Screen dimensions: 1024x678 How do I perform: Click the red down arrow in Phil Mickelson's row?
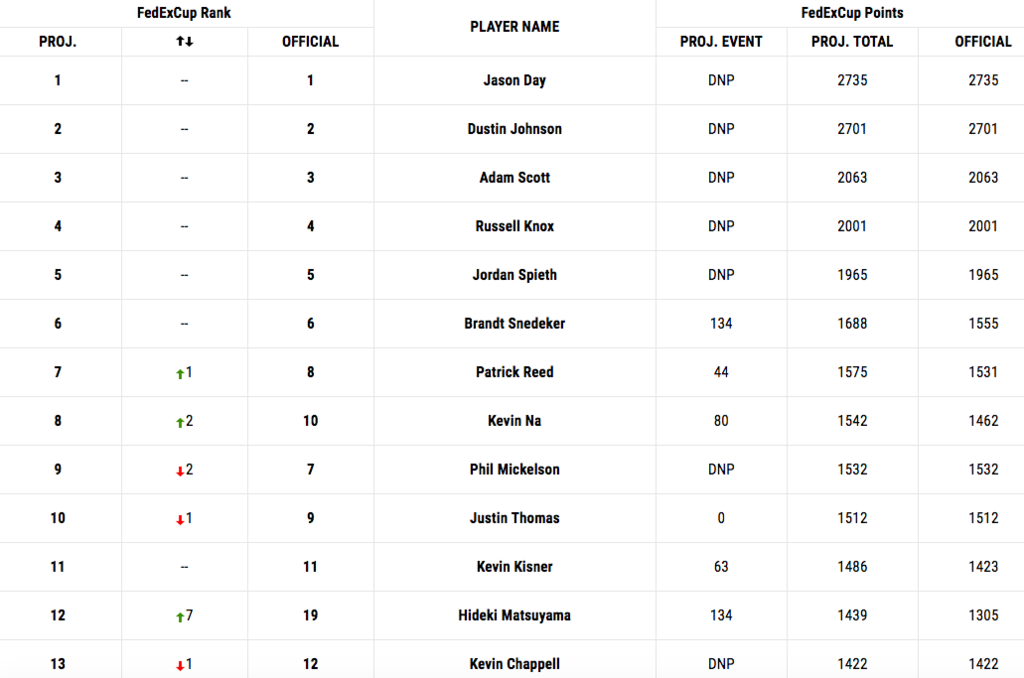180,471
